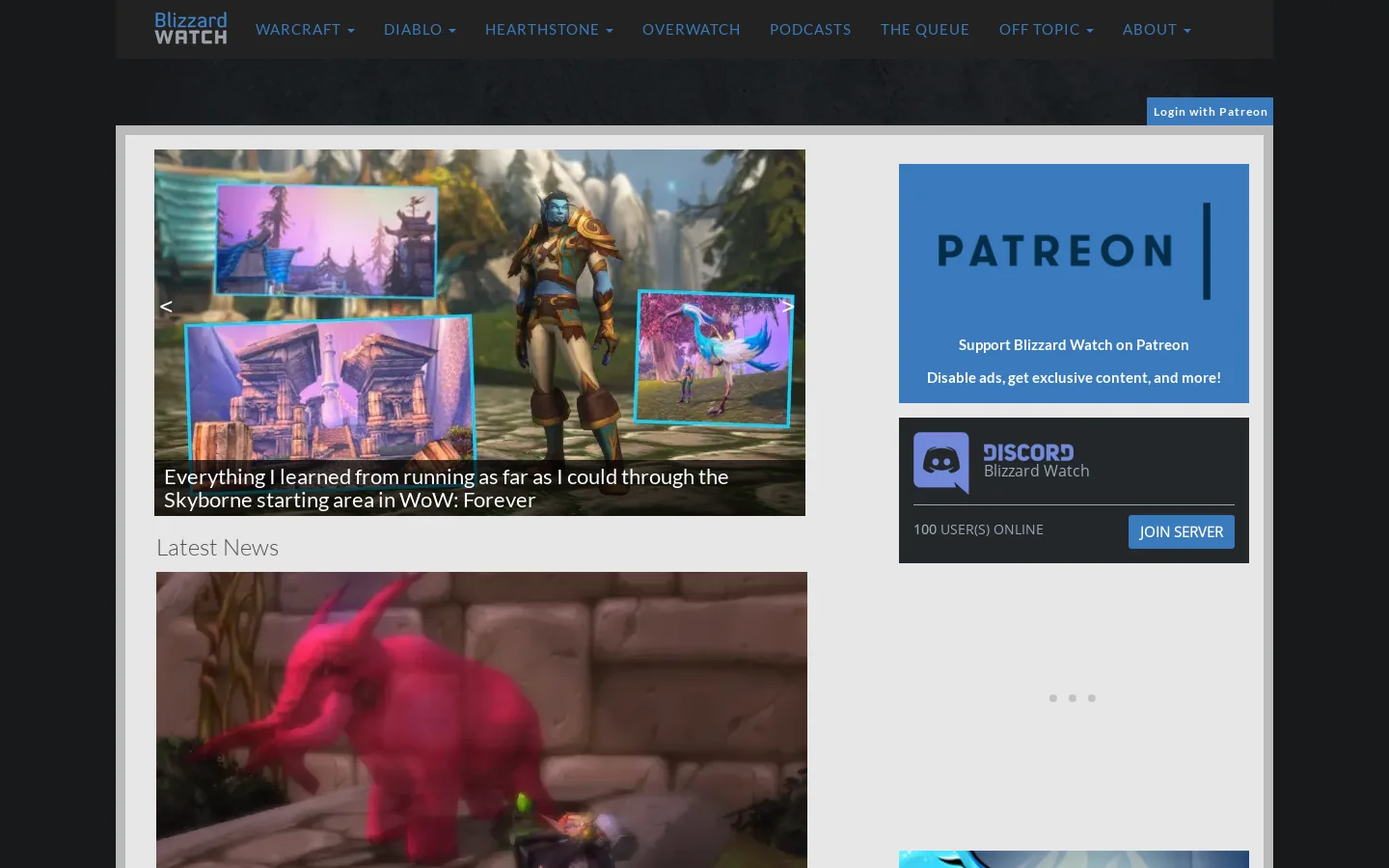Screen dimensions: 1389x868
Task: Show the previous slide in carousel
Action: coord(166,307)
